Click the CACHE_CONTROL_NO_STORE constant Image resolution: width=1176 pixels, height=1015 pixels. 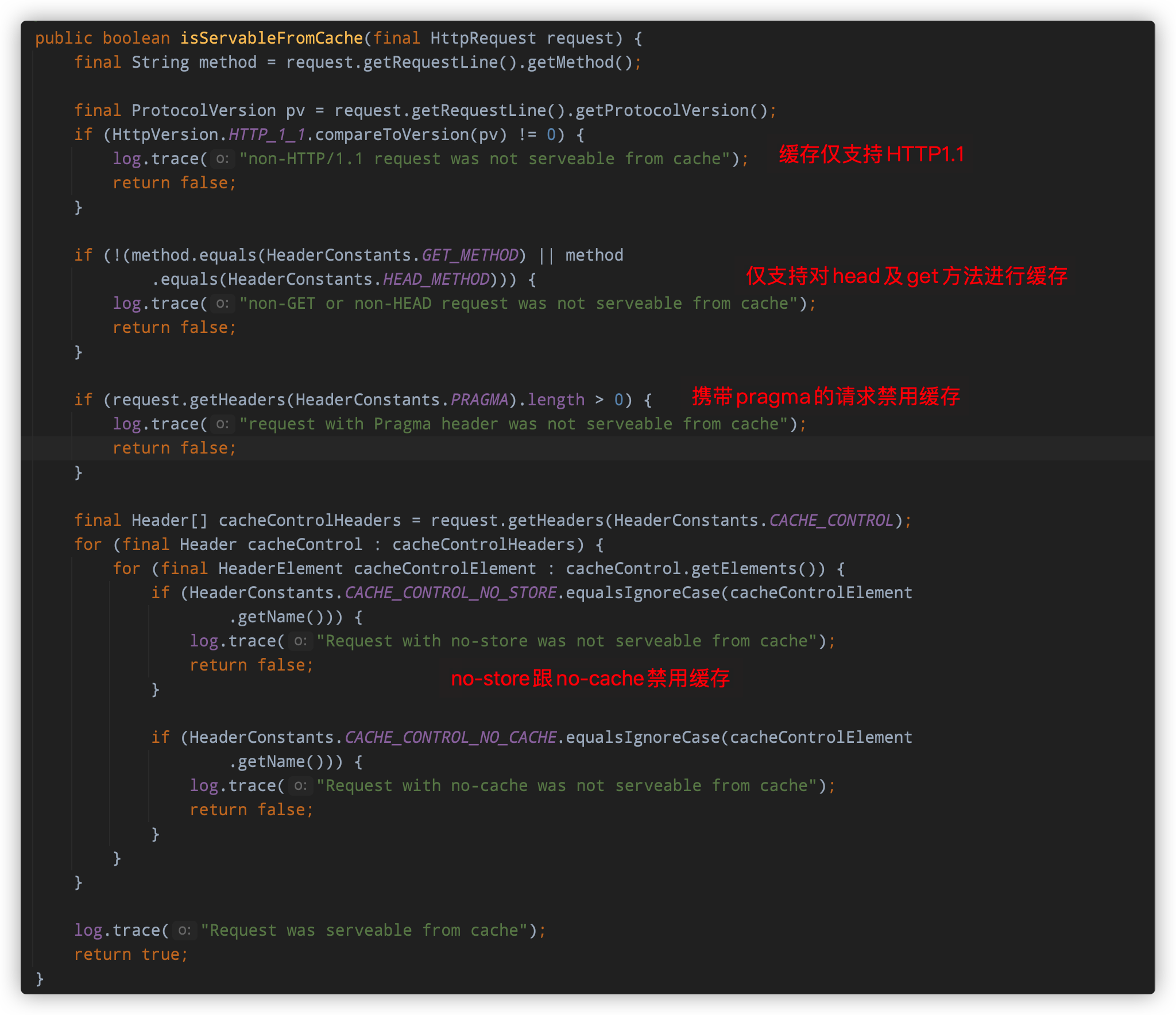pyautogui.click(x=450, y=593)
